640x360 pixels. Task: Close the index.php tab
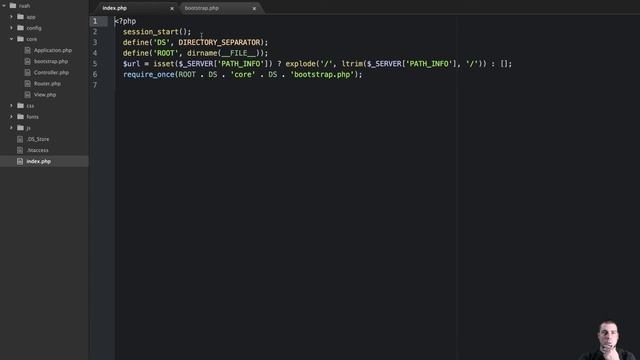click(x=172, y=8)
